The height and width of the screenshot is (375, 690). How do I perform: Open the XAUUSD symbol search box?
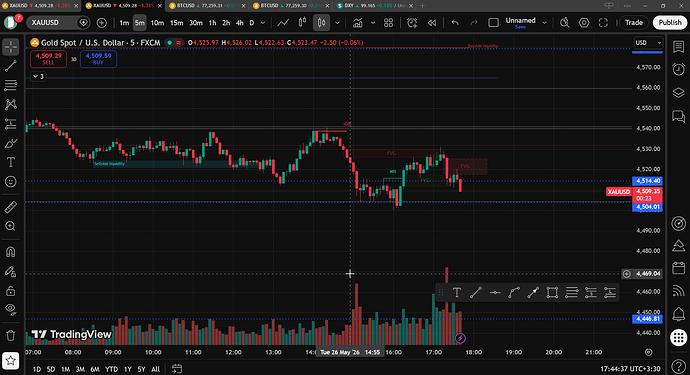click(x=59, y=22)
